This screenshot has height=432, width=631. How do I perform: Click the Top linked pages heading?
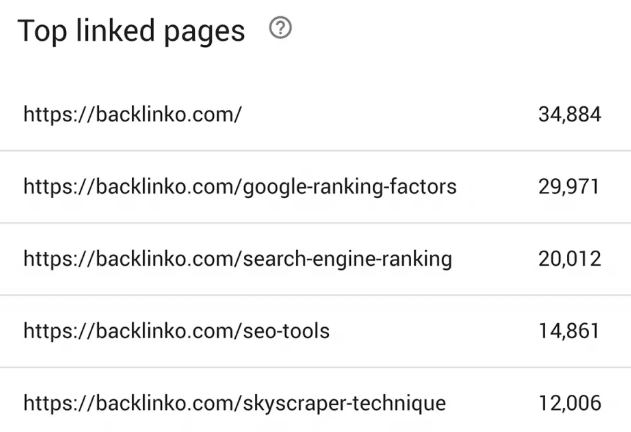pos(131,32)
